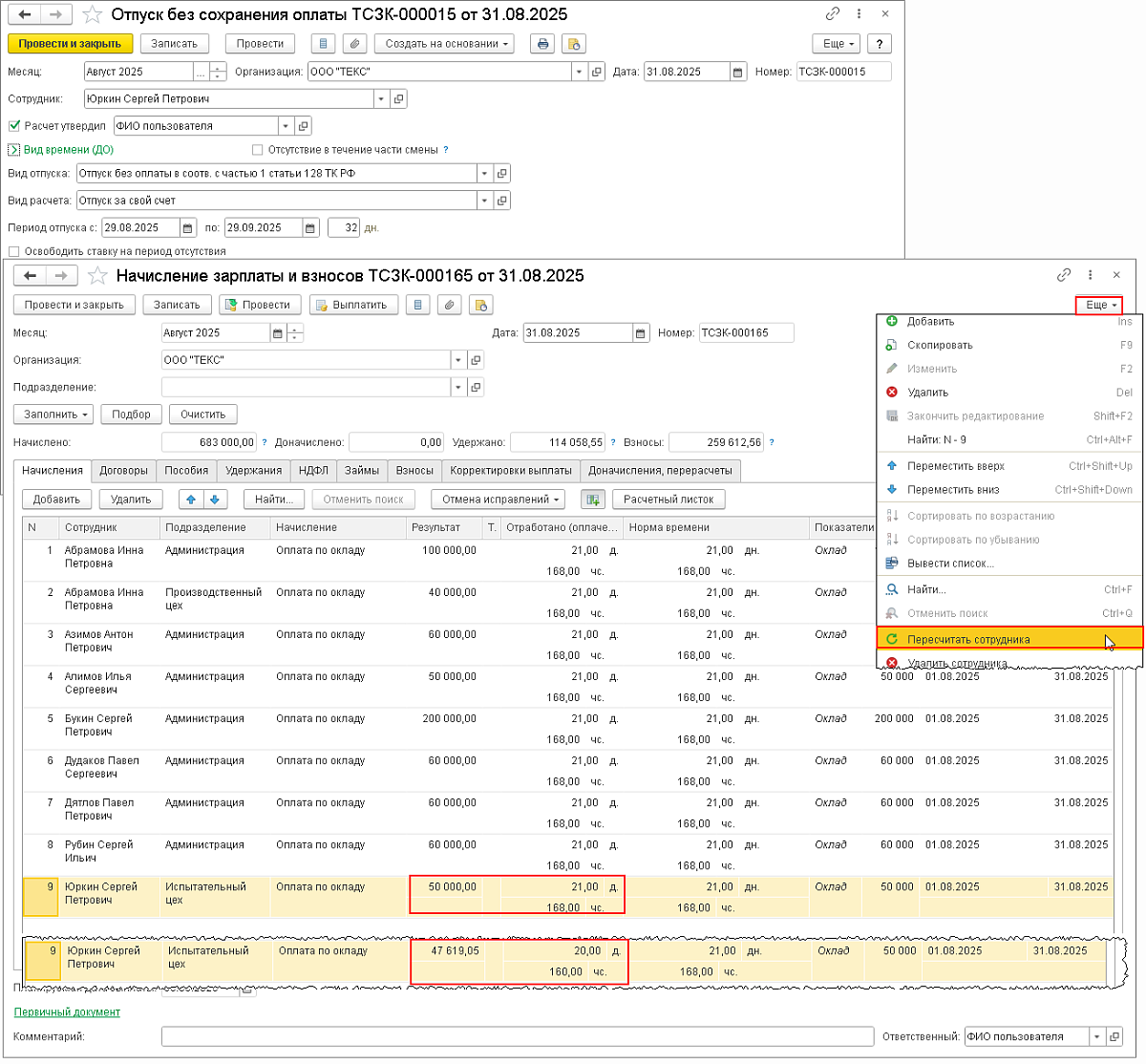Image resolution: width=1146 pixels, height=1064 pixels.
Task: Open the Создать на основании dropdown
Action: pyautogui.click(x=444, y=44)
